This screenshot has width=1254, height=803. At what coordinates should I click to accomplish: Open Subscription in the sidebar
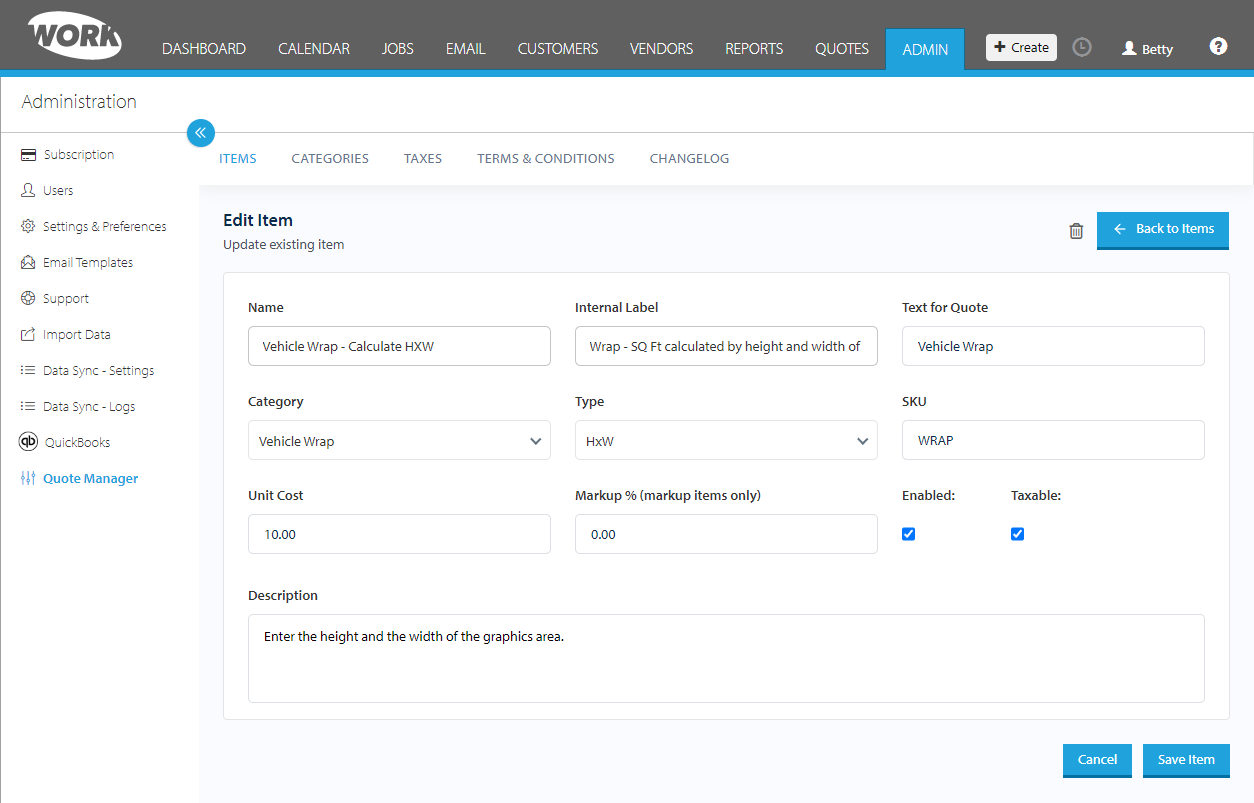coord(79,155)
